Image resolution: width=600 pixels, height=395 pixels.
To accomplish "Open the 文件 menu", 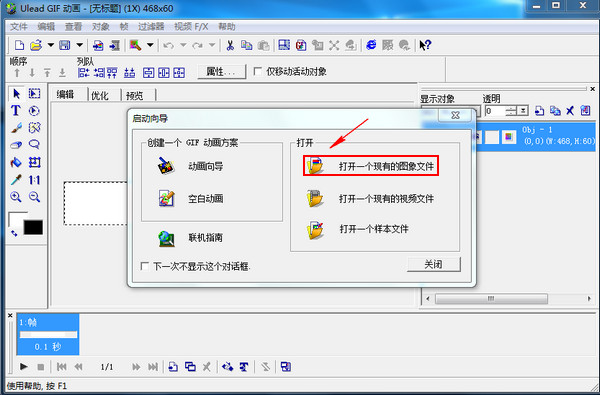I will [x=19, y=27].
